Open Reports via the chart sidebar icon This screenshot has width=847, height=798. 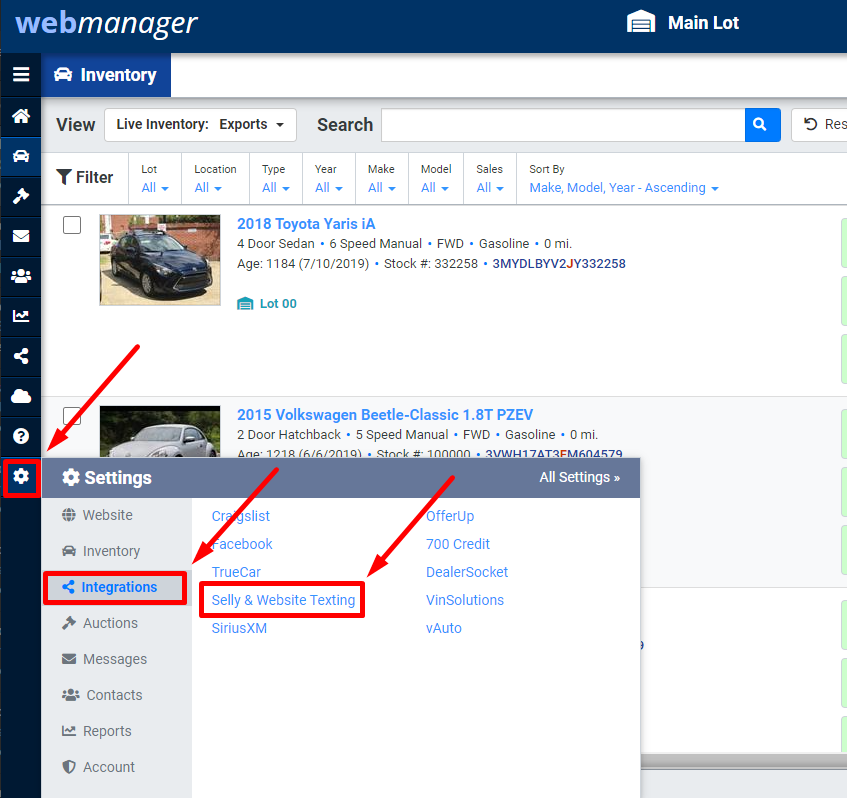coord(20,316)
